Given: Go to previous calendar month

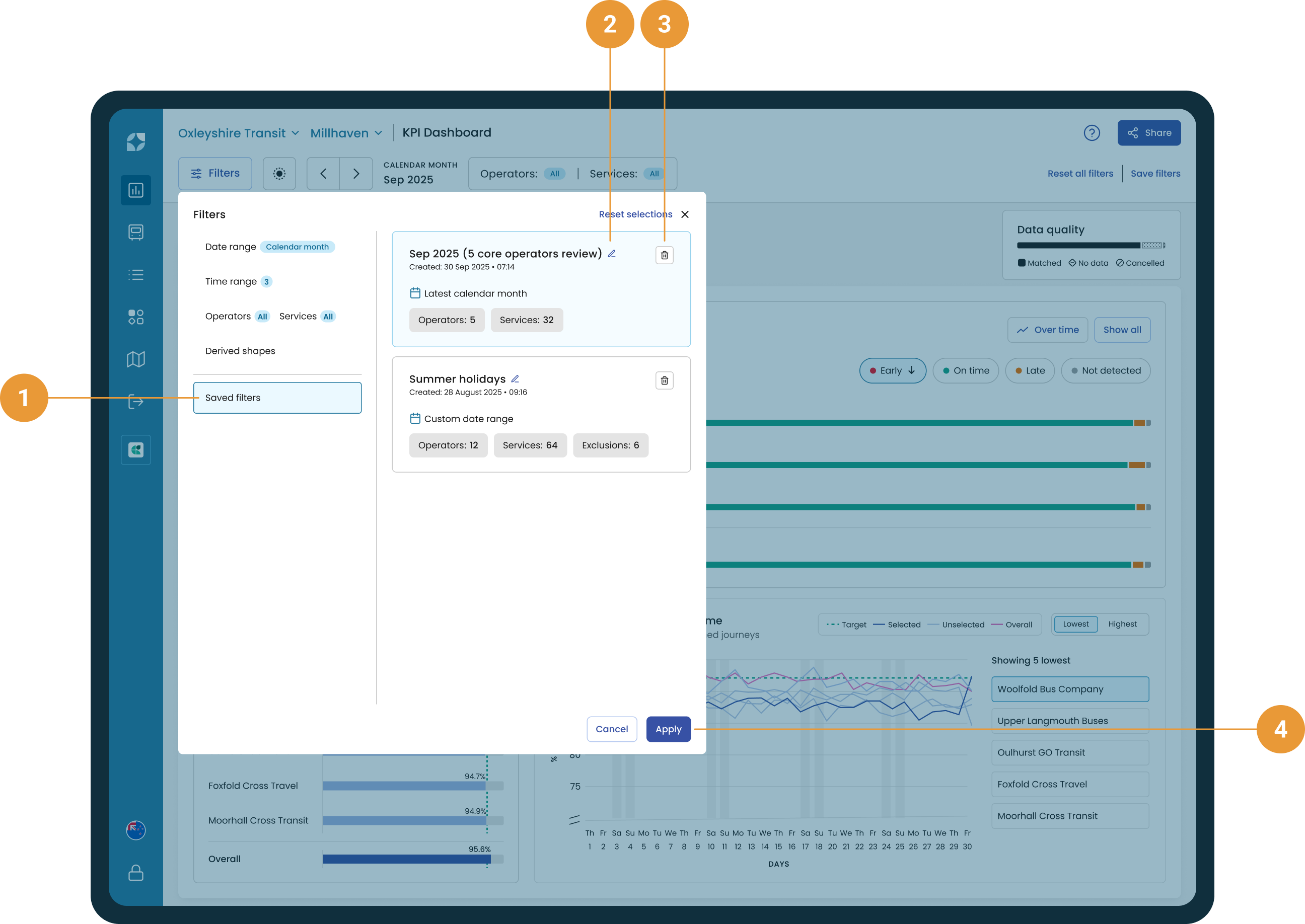Looking at the screenshot, I should [x=323, y=174].
